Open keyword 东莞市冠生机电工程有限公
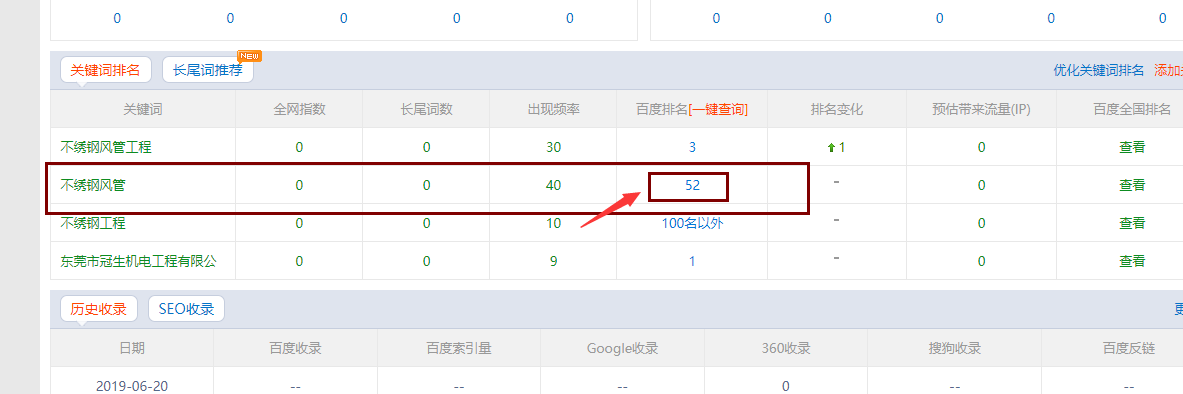Image resolution: width=1183 pixels, height=394 pixels. (139, 261)
